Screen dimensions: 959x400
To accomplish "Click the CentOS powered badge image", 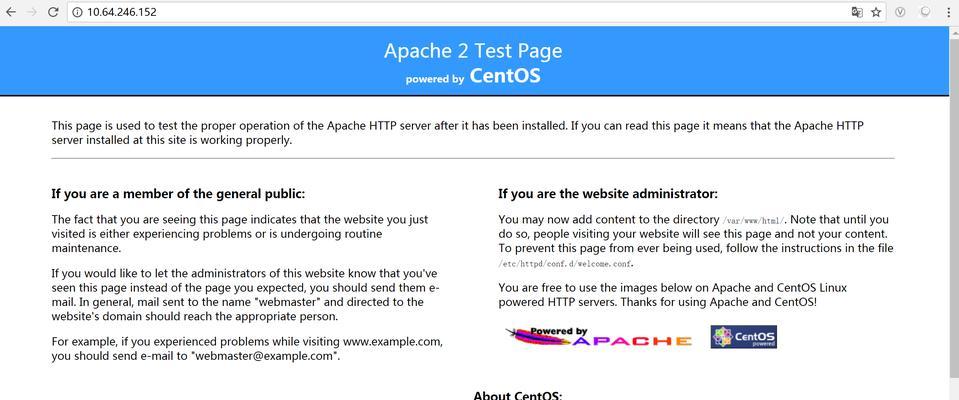I will [744, 337].
